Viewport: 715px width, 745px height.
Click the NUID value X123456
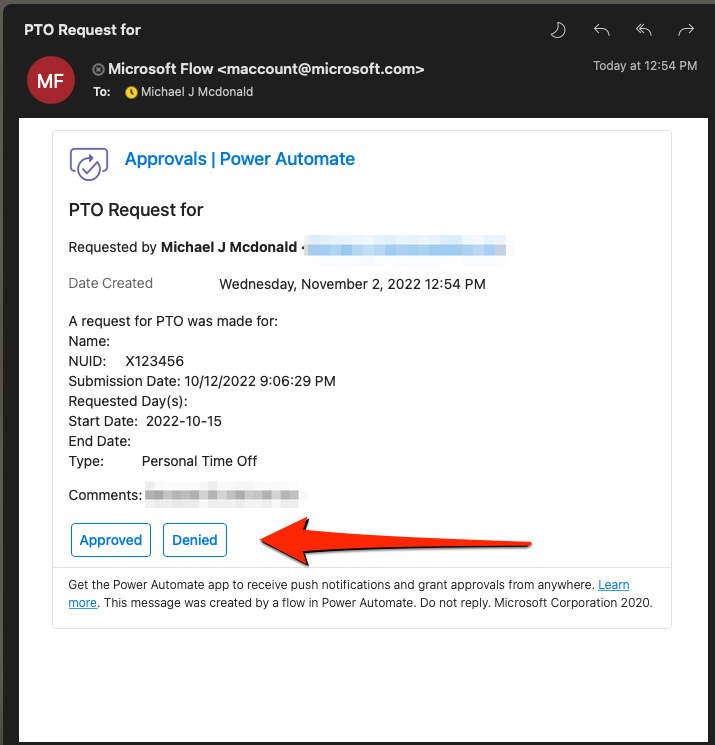coord(154,362)
